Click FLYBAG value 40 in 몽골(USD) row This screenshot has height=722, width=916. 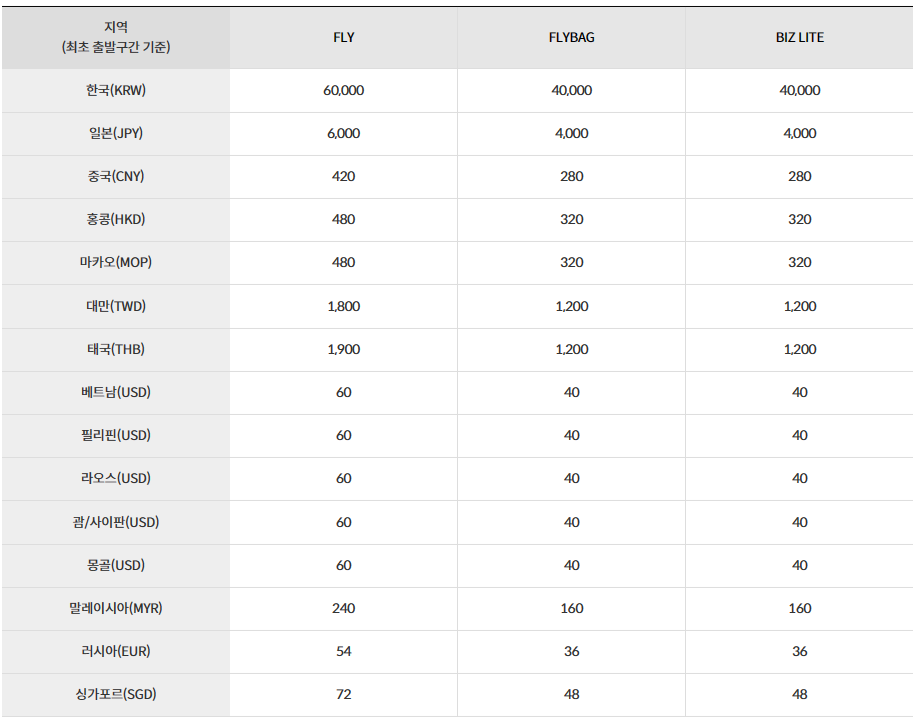(571, 565)
